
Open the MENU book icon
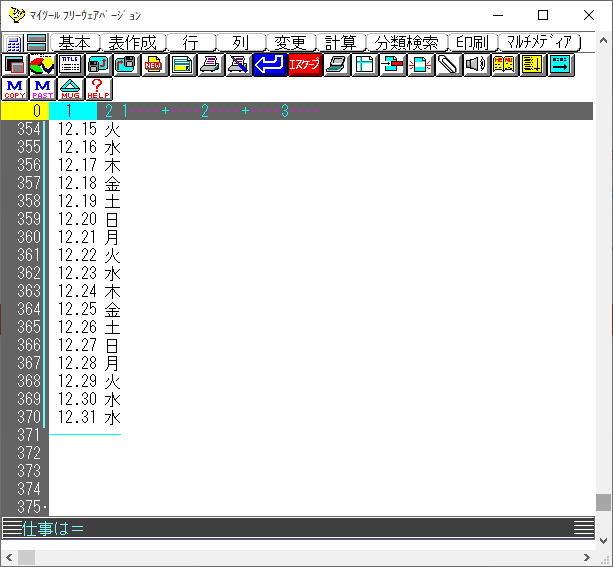(504, 65)
